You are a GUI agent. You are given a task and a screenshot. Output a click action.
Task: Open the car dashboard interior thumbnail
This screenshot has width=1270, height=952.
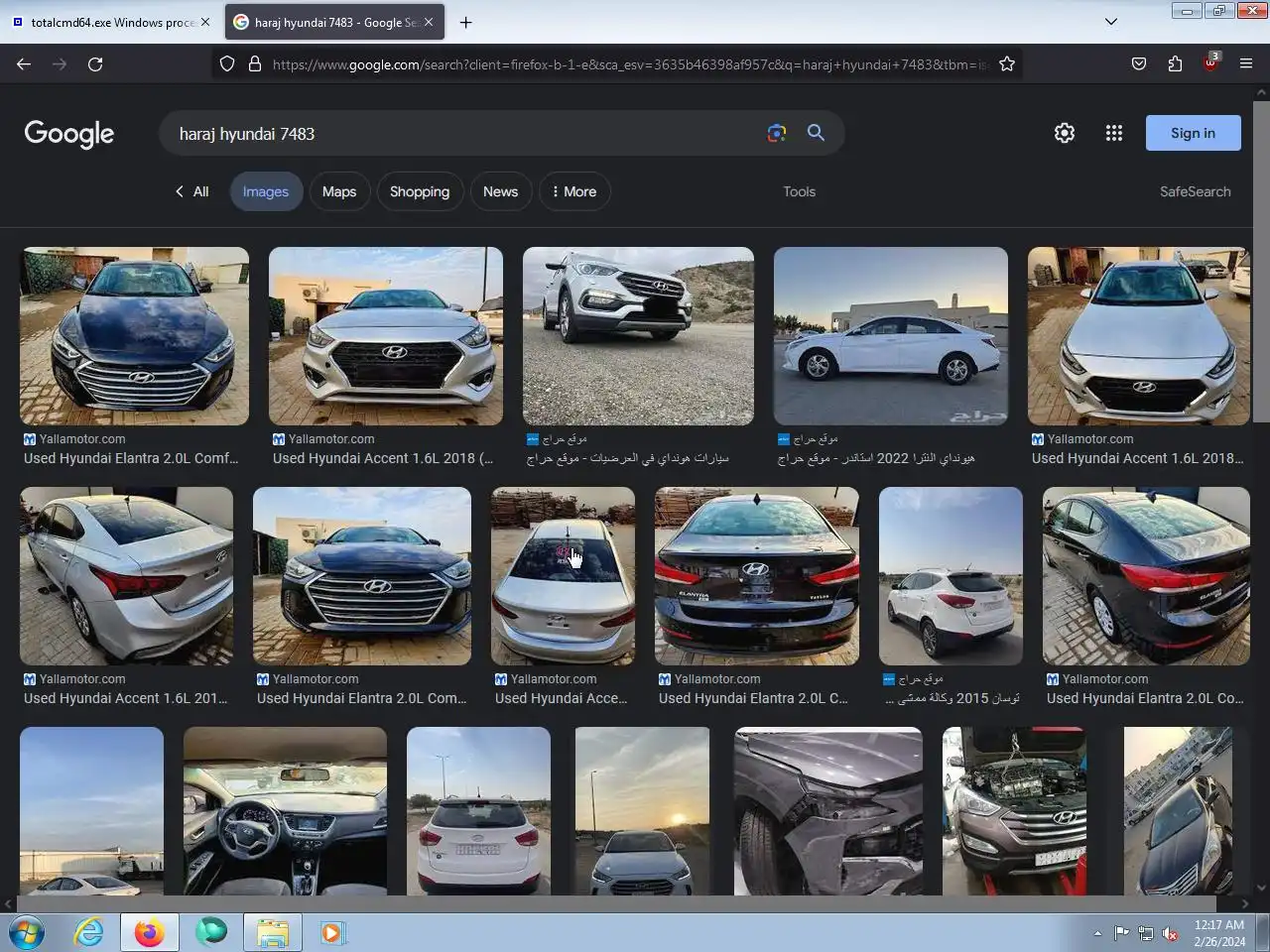click(285, 811)
